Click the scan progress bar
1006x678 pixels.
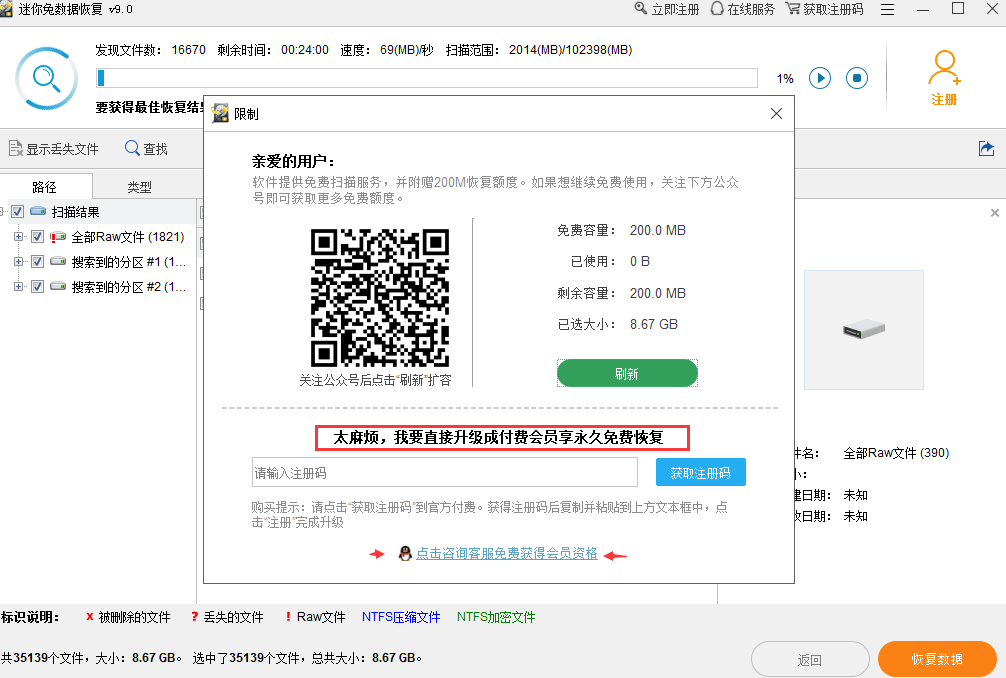[x=427, y=78]
